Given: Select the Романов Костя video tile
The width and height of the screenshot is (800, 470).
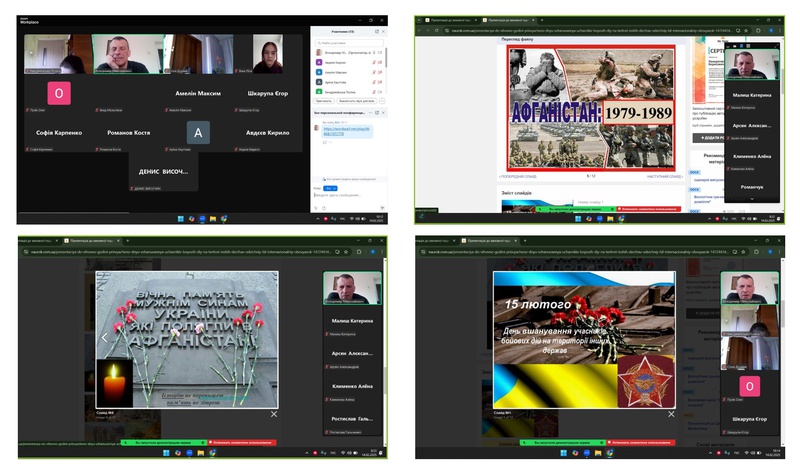Looking at the screenshot, I should [129, 133].
